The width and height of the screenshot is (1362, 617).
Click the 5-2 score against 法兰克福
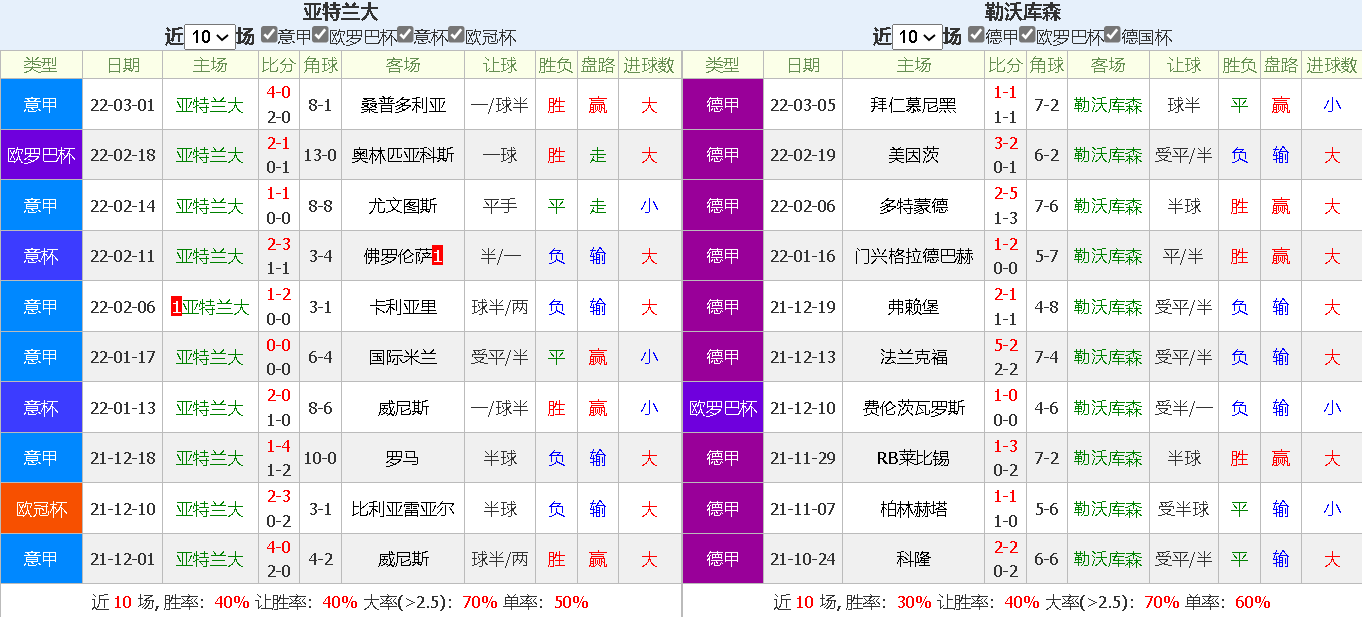pyautogui.click(x=1005, y=345)
